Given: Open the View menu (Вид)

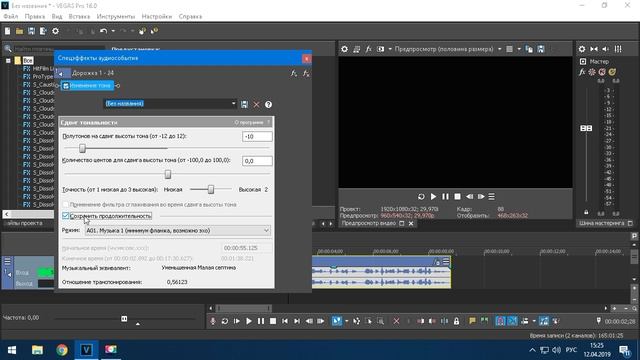Looking at the screenshot, I should click(x=57, y=16).
